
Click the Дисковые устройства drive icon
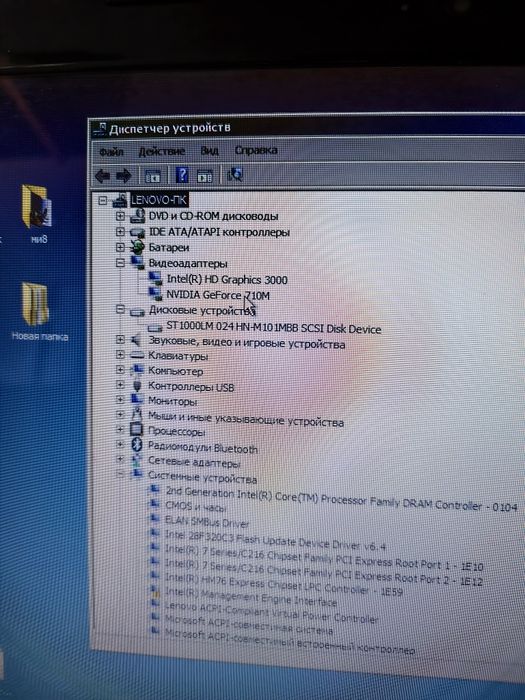click(x=137, y=312)
